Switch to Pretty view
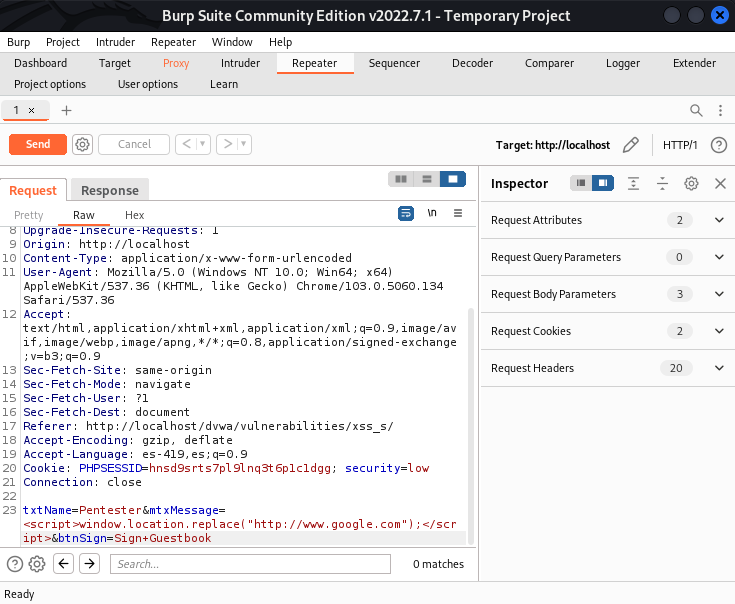 coord(29,215)
